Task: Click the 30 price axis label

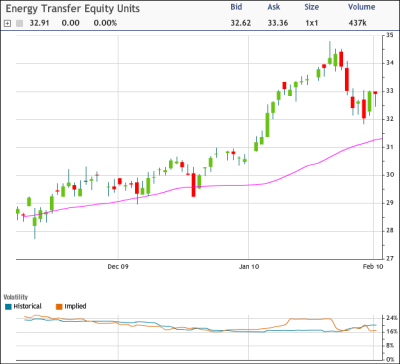Action: [x=390, y=175]
